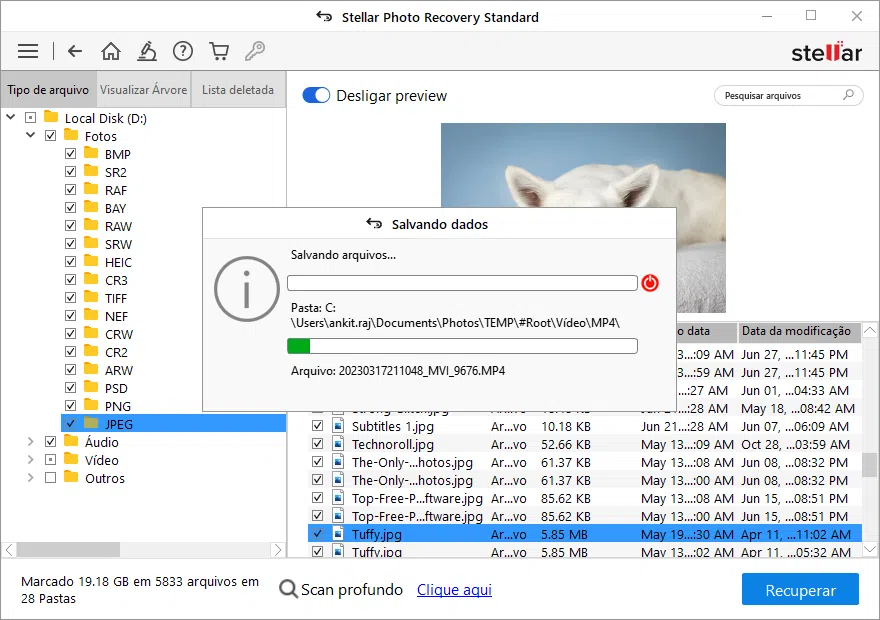Click the Recuperar button
The image size is (880, 620).
coord(800,589)
